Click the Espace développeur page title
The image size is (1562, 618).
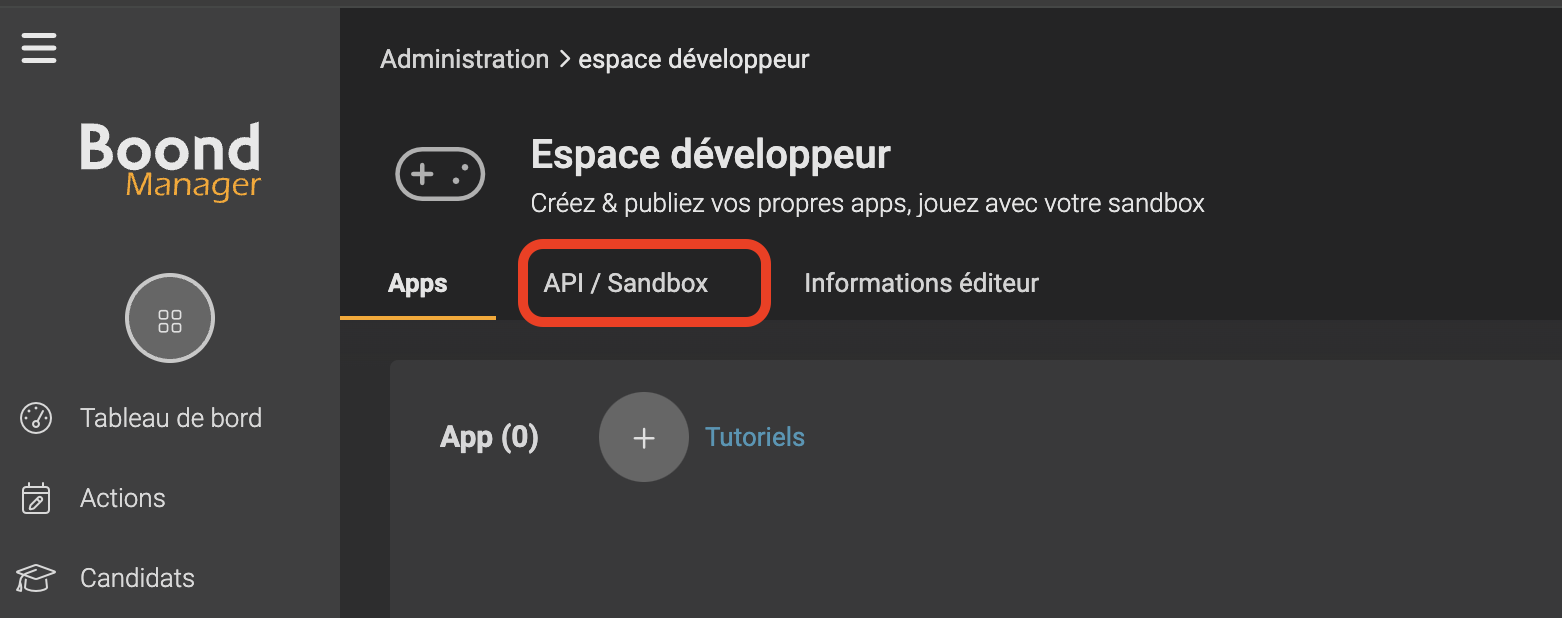click(711, 155)
